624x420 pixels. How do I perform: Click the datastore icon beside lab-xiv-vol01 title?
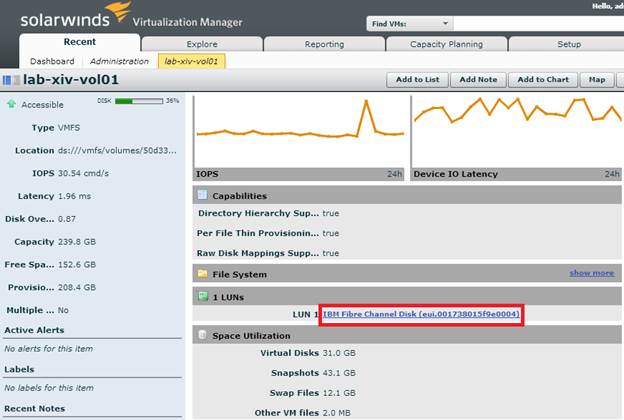pos(11,80)
